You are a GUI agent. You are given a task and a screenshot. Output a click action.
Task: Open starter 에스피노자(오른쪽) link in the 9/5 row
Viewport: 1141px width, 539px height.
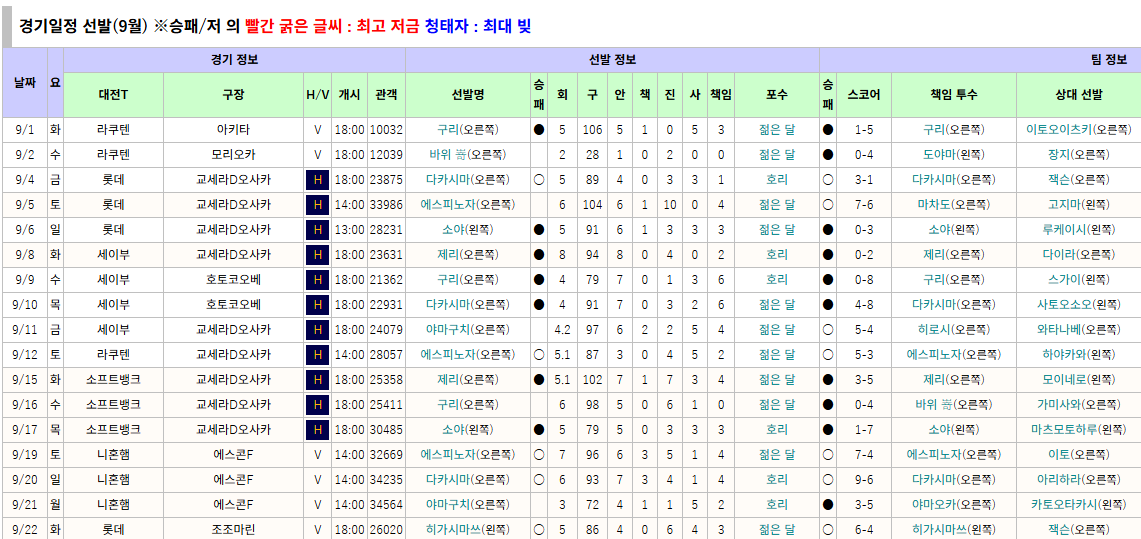(468, 205)
